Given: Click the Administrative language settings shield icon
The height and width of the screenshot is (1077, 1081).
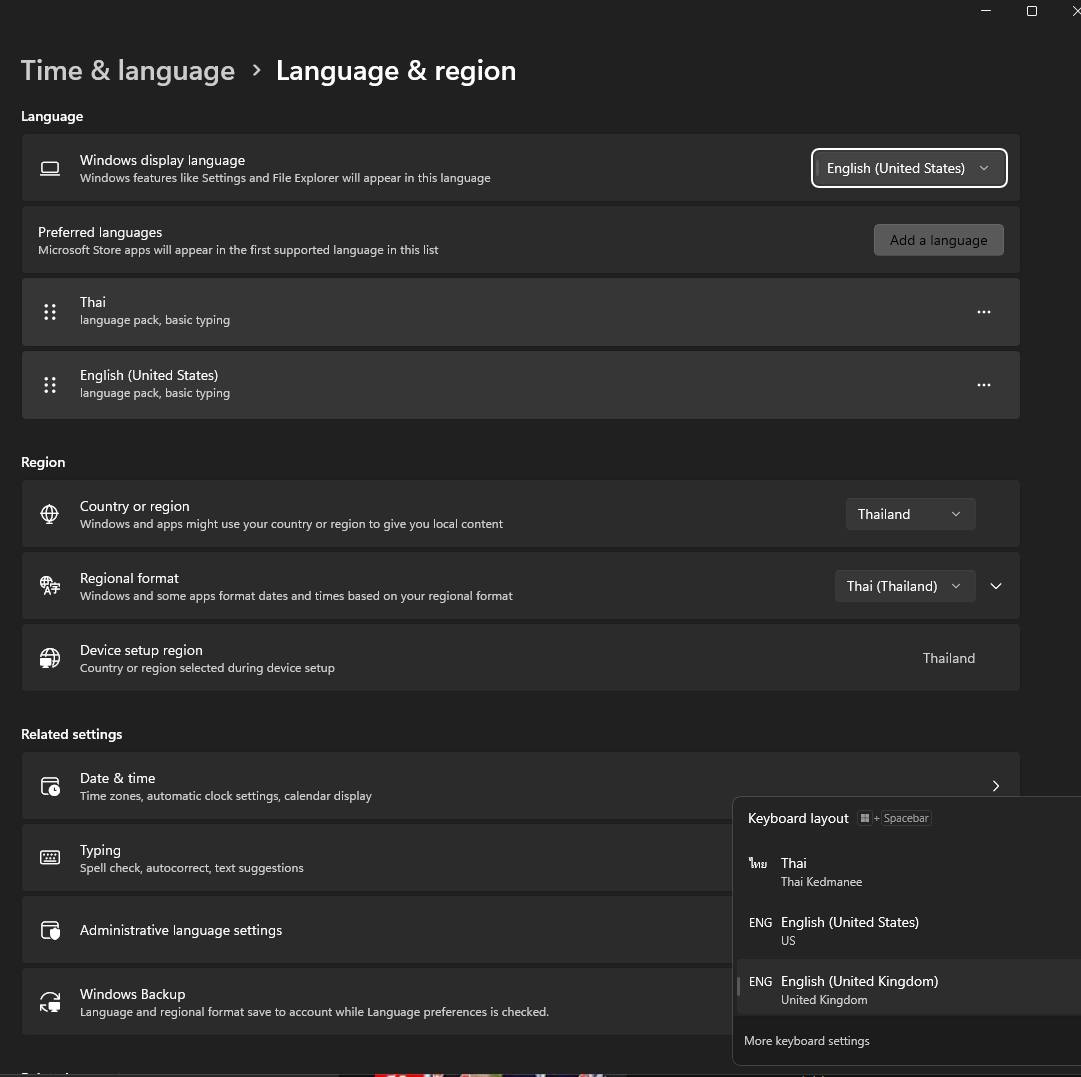Looking at the screenshot, I should [x=50, y=930].
